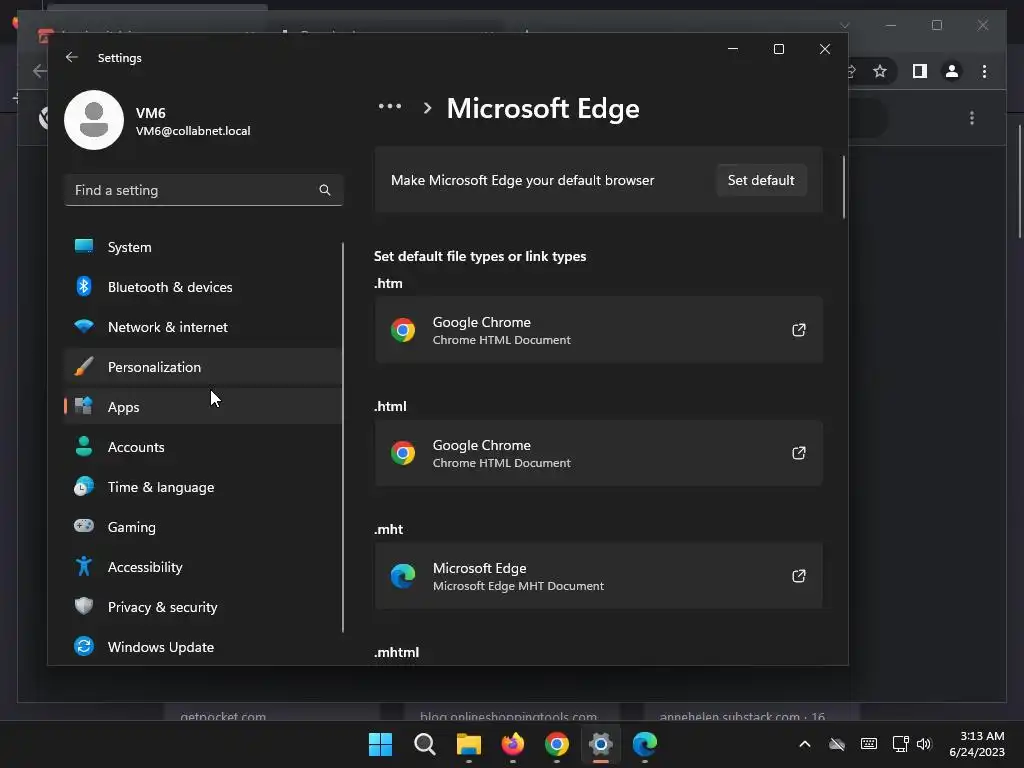Screen dimensions: 1024x768
Task: Open Accounts settings
Action: click(x=203, y=447)
